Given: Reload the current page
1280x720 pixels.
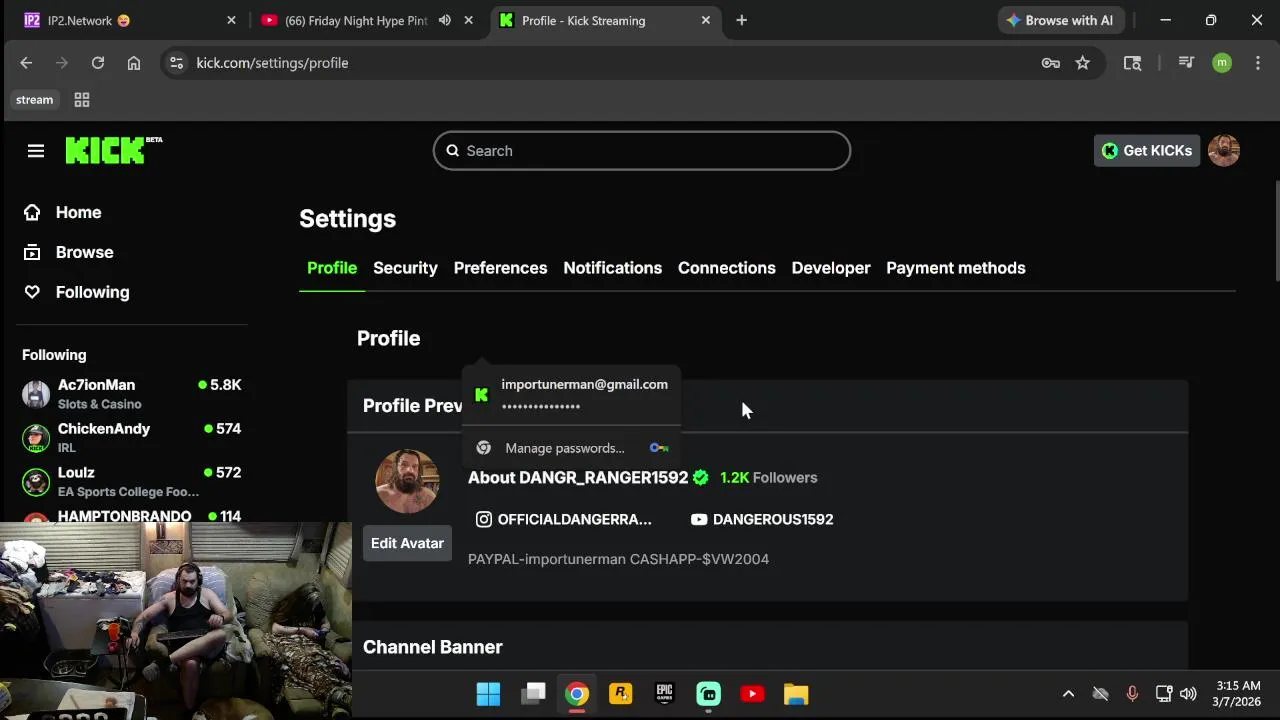Looking at the screenshot, I should [98, 63].
